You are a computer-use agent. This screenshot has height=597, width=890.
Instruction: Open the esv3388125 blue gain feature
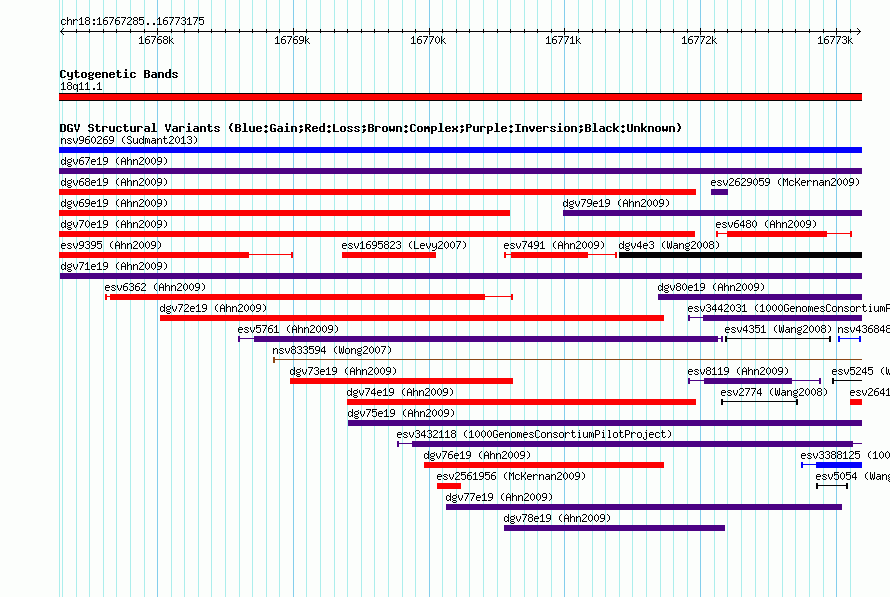pos(832,465)
